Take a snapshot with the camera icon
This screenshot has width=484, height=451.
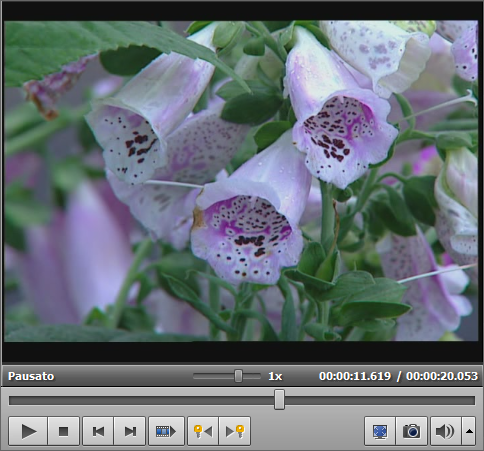(412, 431)
